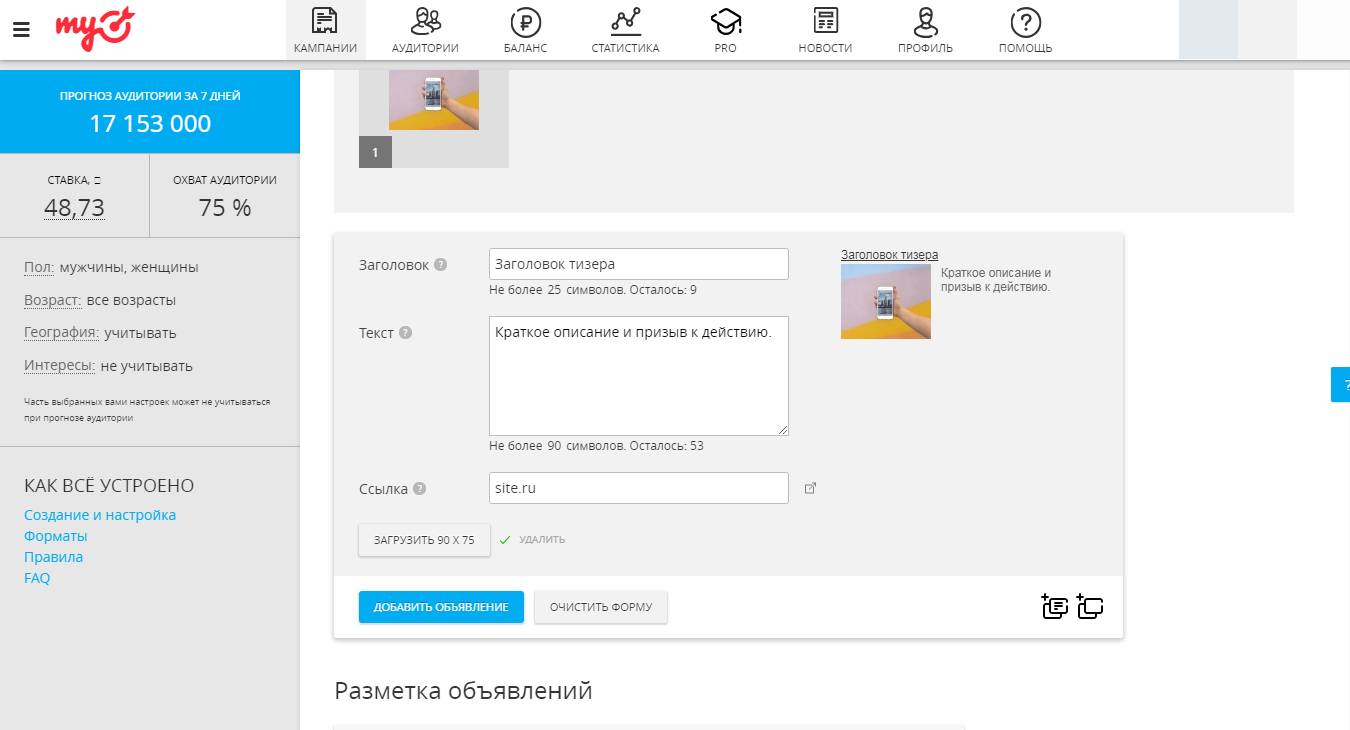1350x730 pixels.
Task: Click help icon next to Заголовок
Action: [x=441, y=265]
